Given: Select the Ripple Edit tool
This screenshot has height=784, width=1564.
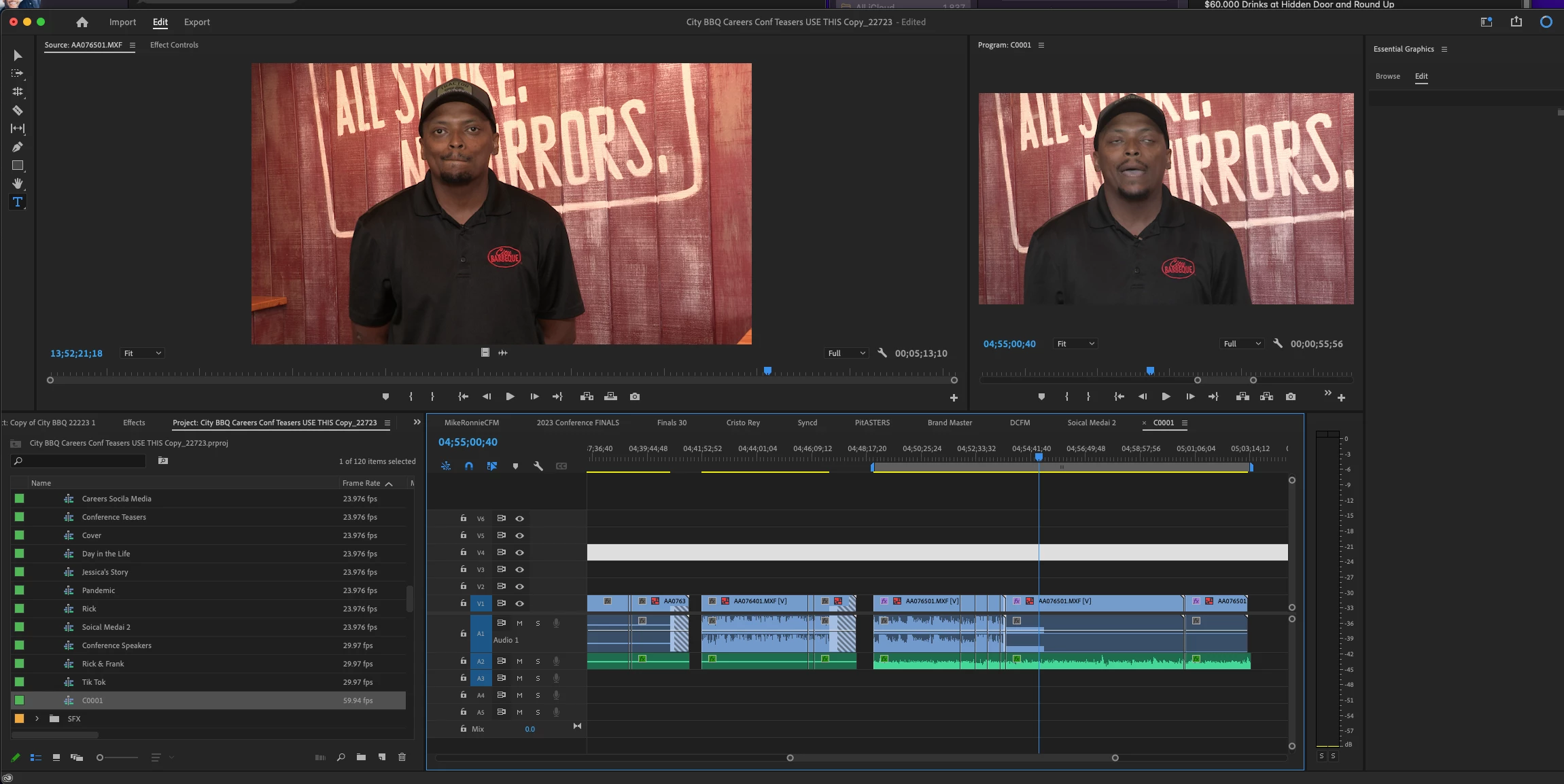Looking at the screenshot, I should tap(18, 92).
